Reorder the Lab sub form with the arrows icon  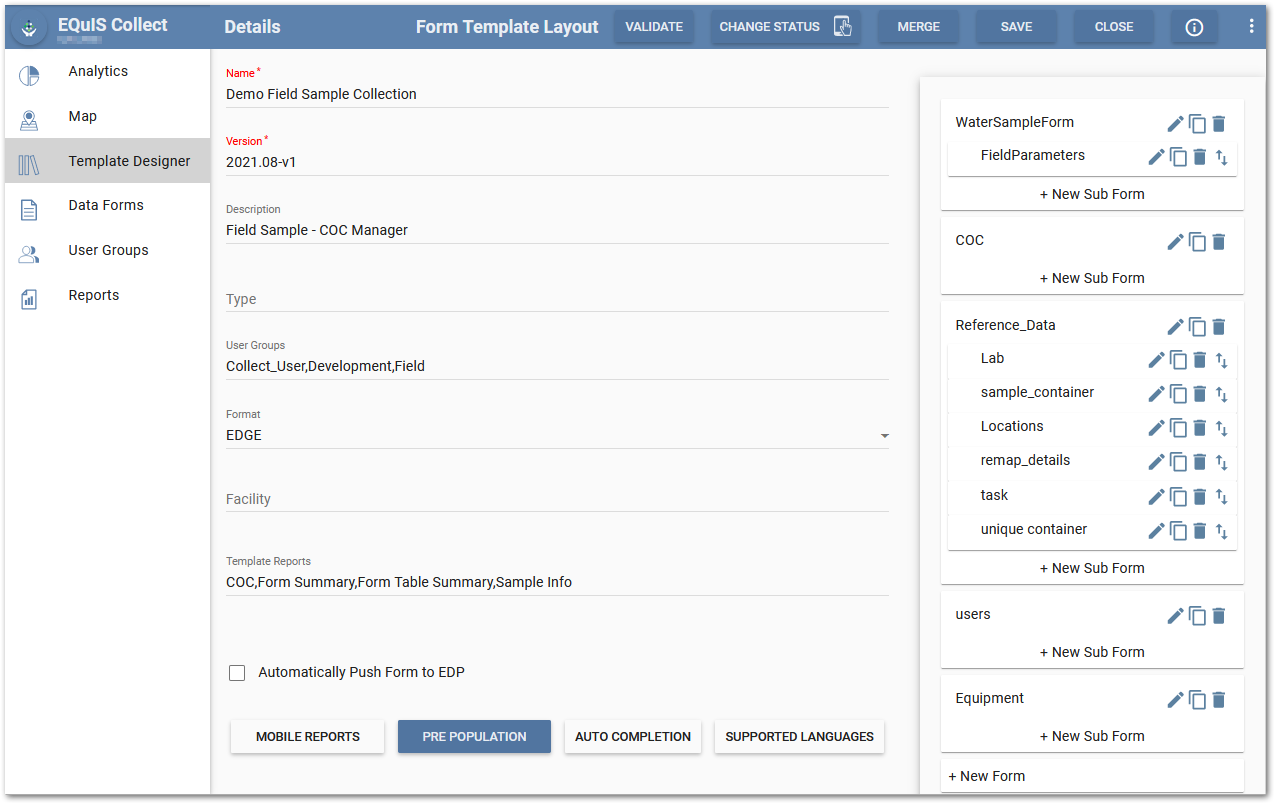1221,359
